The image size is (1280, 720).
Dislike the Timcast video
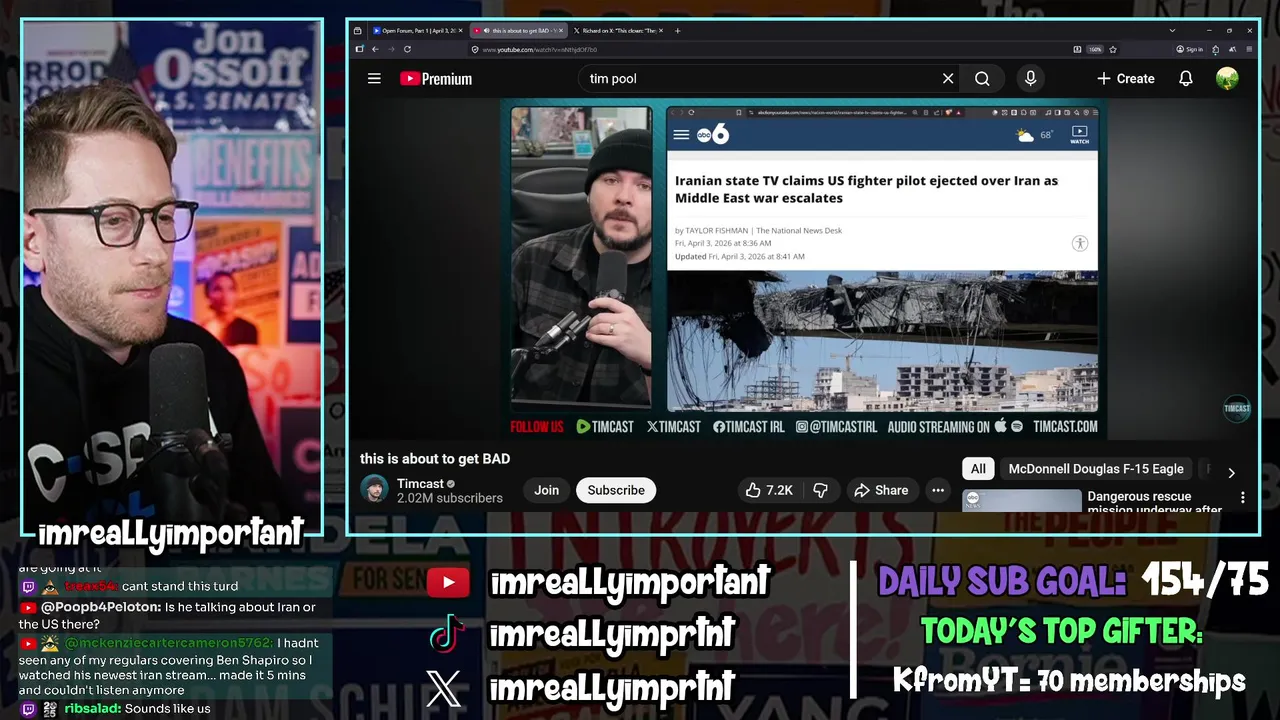[821, 490]
